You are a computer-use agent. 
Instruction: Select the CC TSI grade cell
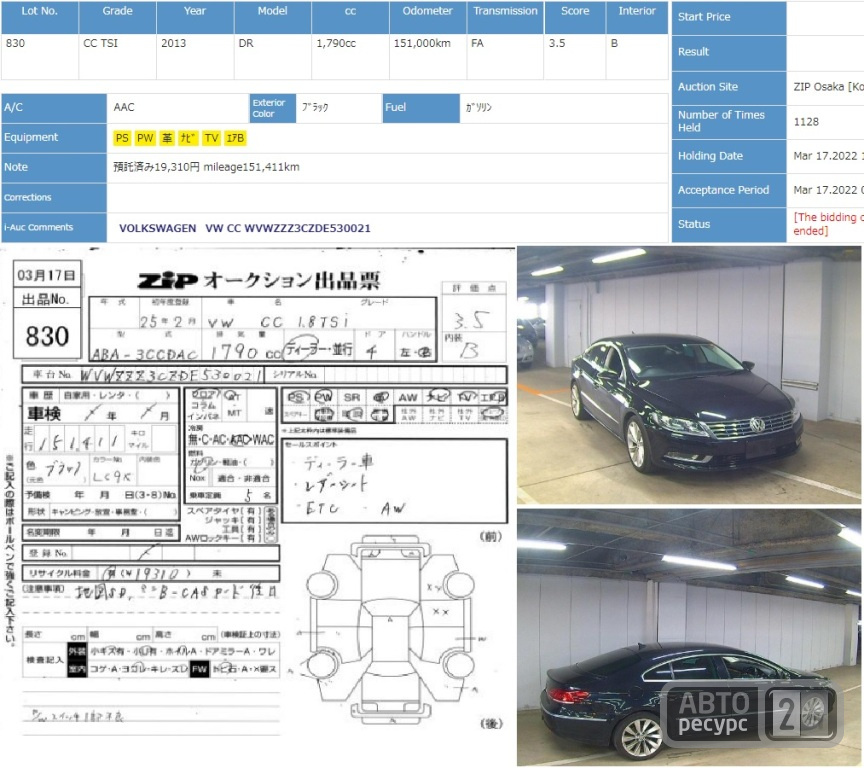click(117, 57)
